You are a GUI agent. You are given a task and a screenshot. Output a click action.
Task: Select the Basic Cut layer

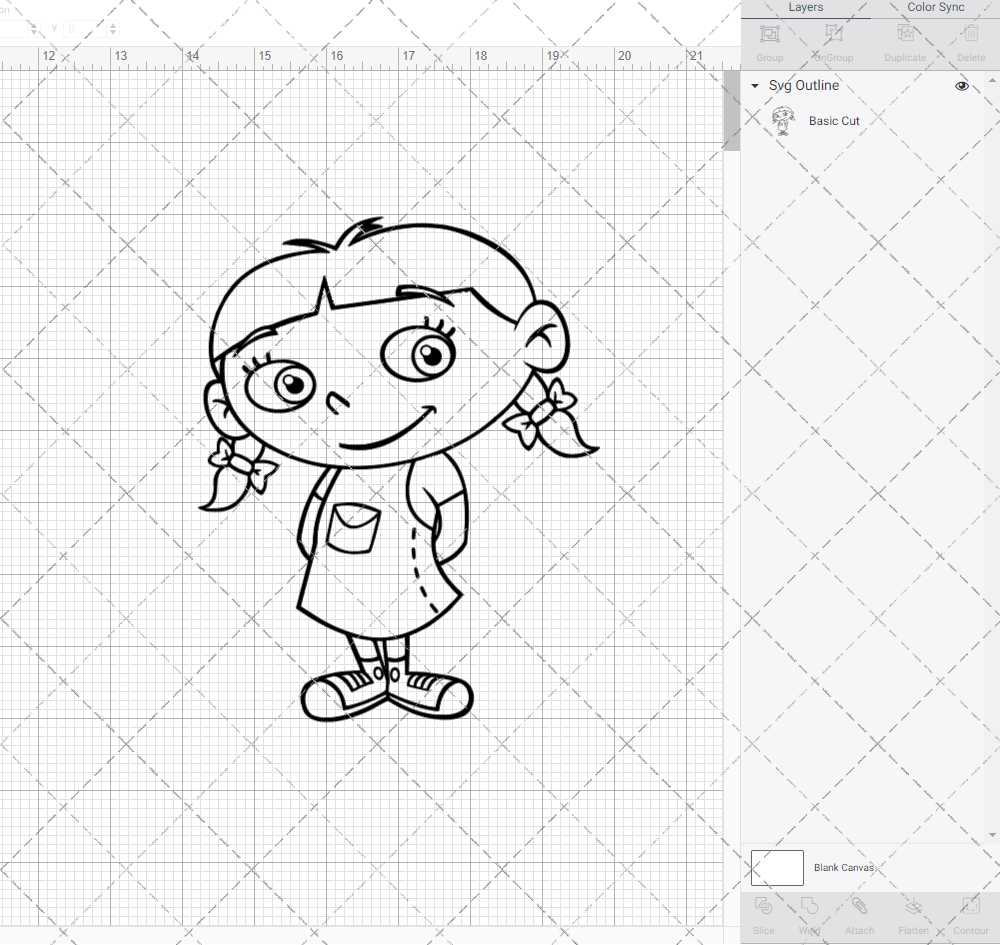(834, 121)
